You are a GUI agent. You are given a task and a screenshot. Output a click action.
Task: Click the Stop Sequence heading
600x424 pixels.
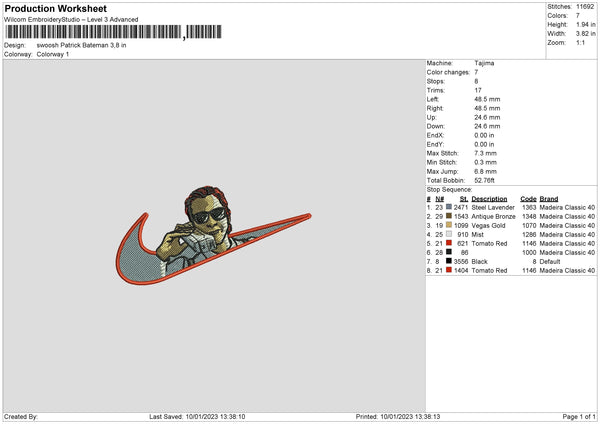click(x=450, y=190)
